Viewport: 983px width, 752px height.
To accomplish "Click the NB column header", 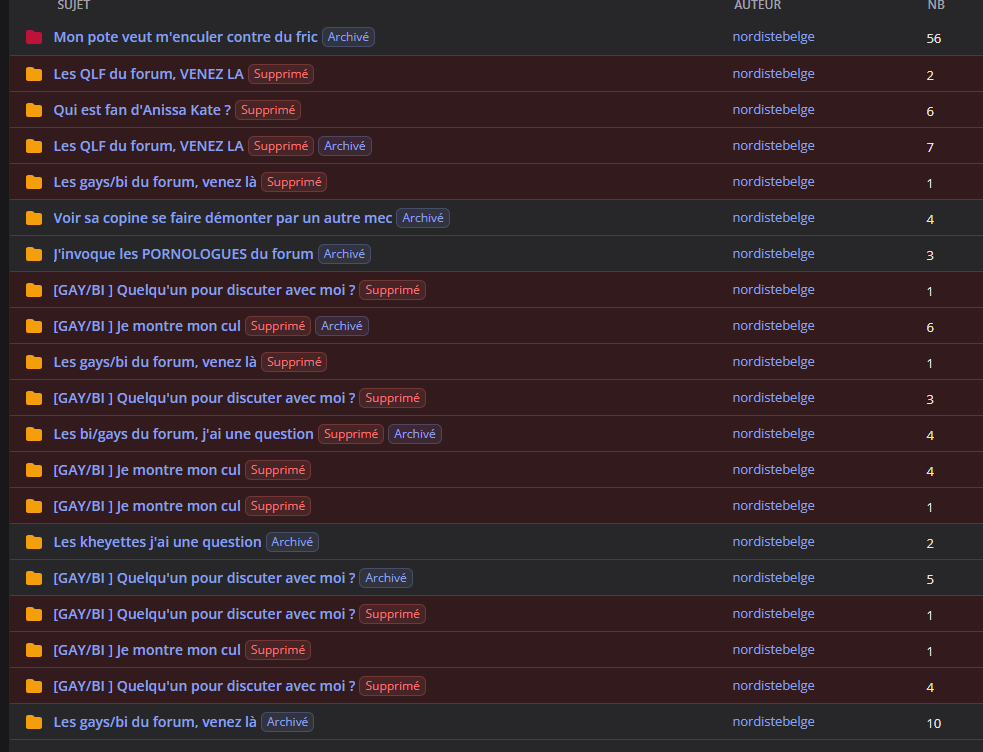I will pyautogui.click(x=936, y=5).
